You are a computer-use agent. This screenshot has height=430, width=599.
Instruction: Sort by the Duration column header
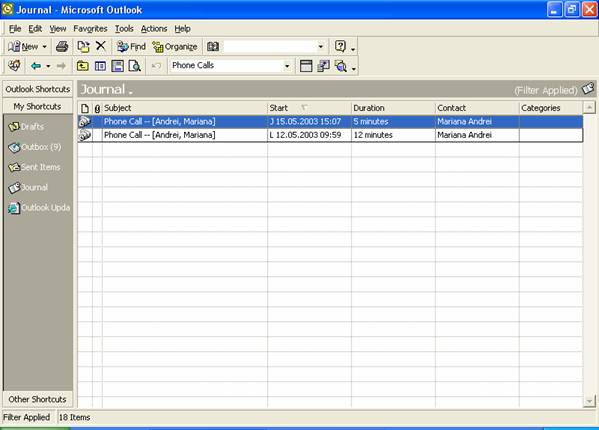click(x=393, y=108)
